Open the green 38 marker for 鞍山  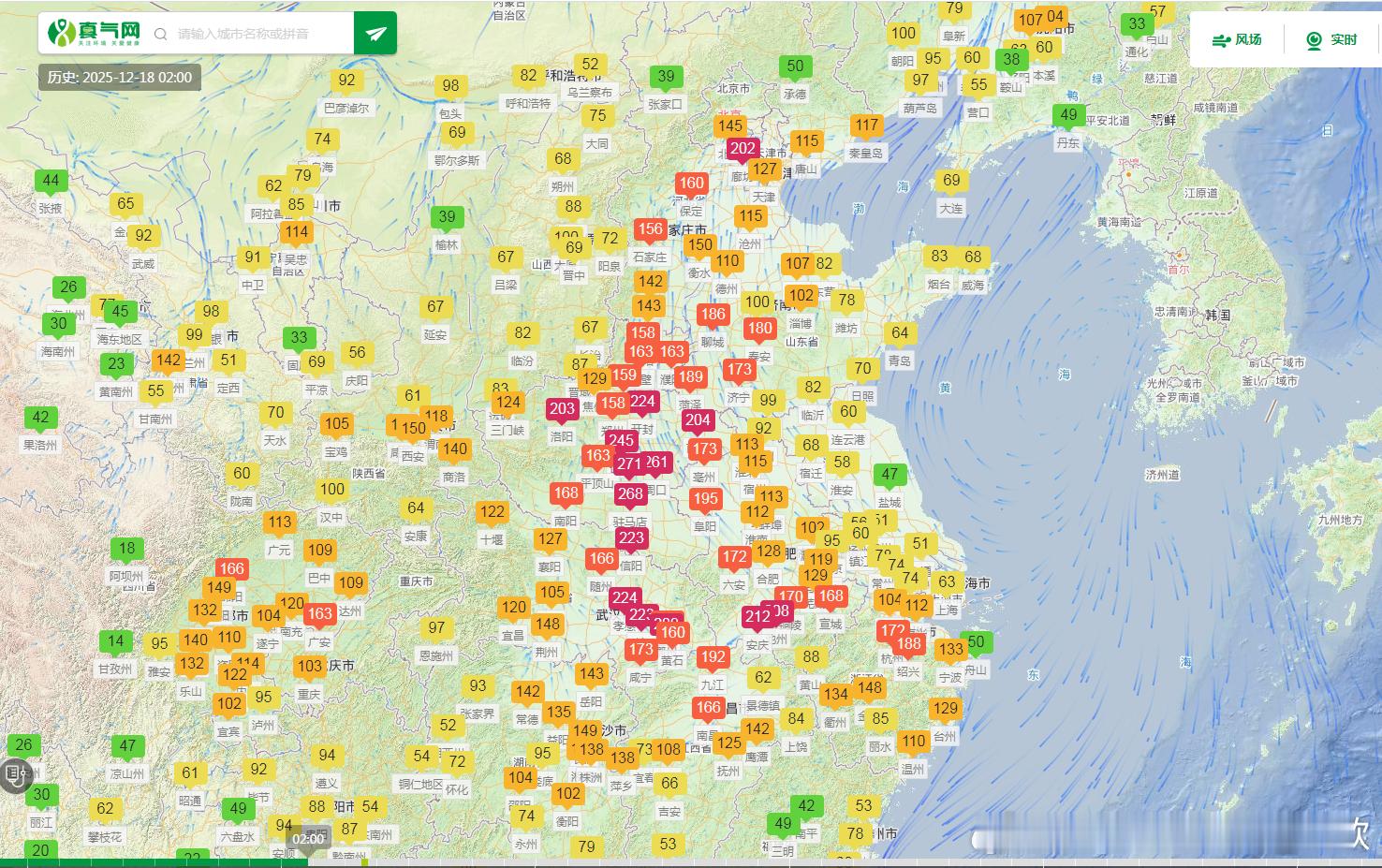click(x=1011, y=59)
